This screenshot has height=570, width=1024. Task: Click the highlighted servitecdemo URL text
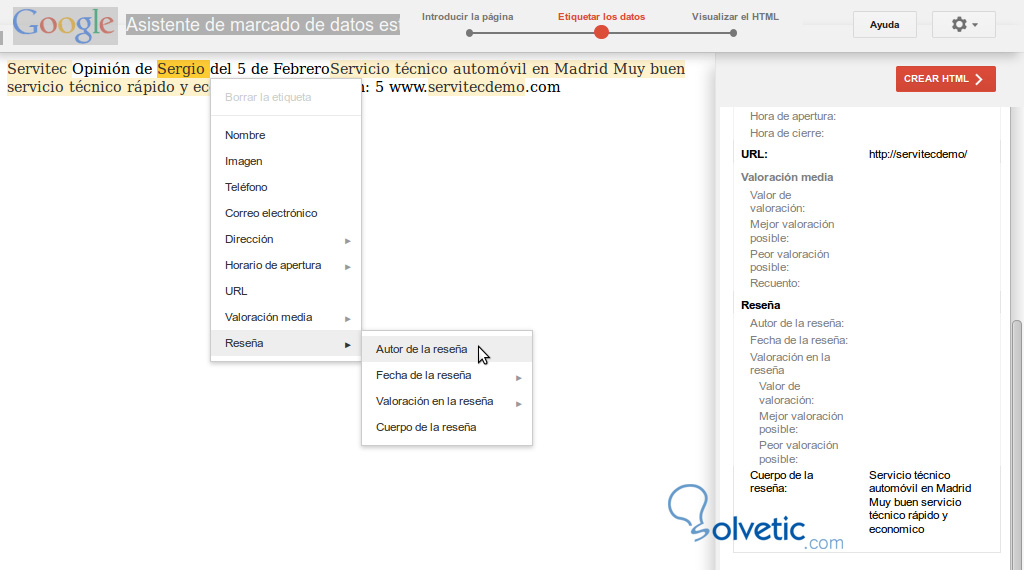(x=476, y=87)
